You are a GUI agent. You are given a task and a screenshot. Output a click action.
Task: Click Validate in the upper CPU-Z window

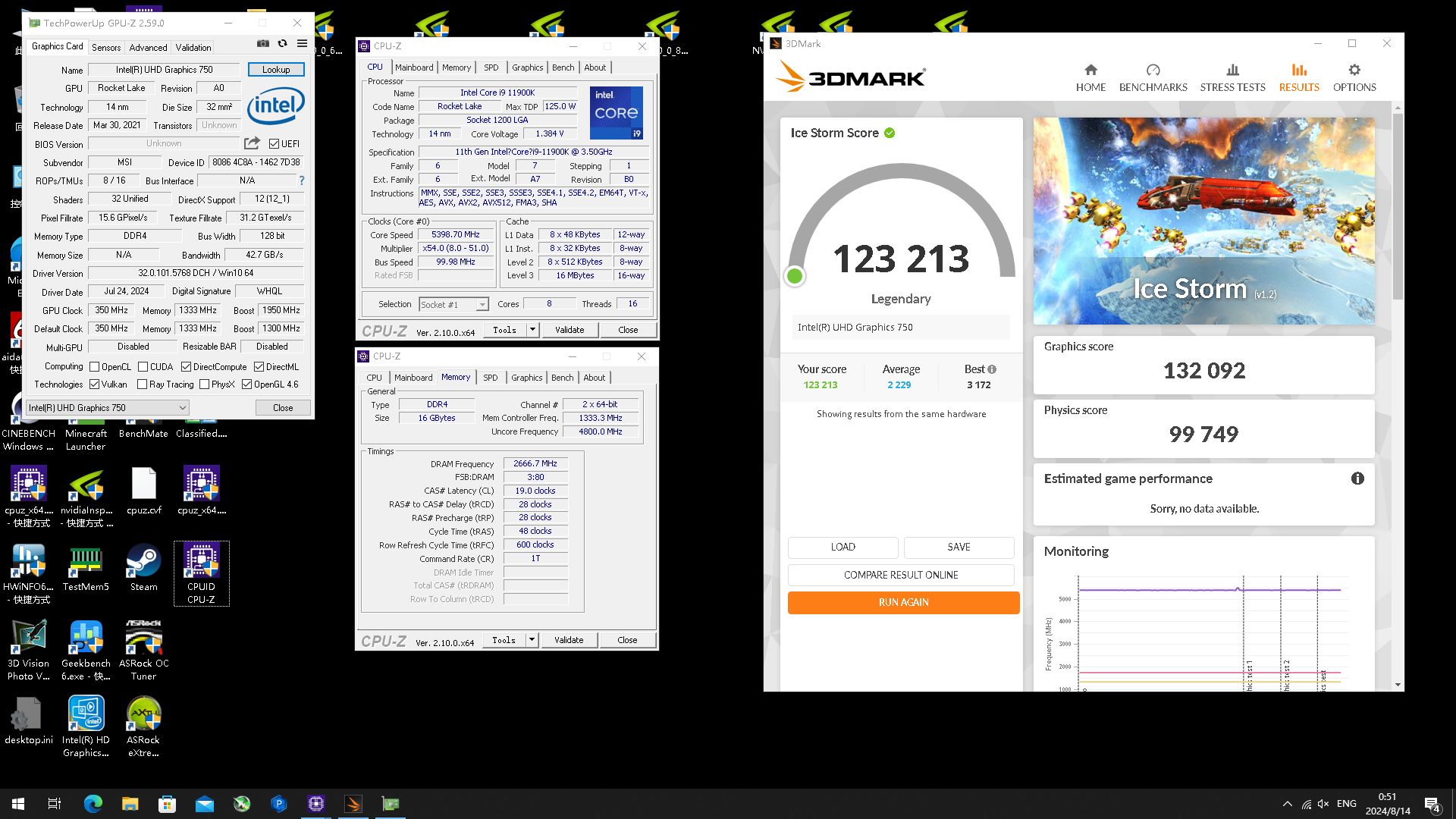570,330
